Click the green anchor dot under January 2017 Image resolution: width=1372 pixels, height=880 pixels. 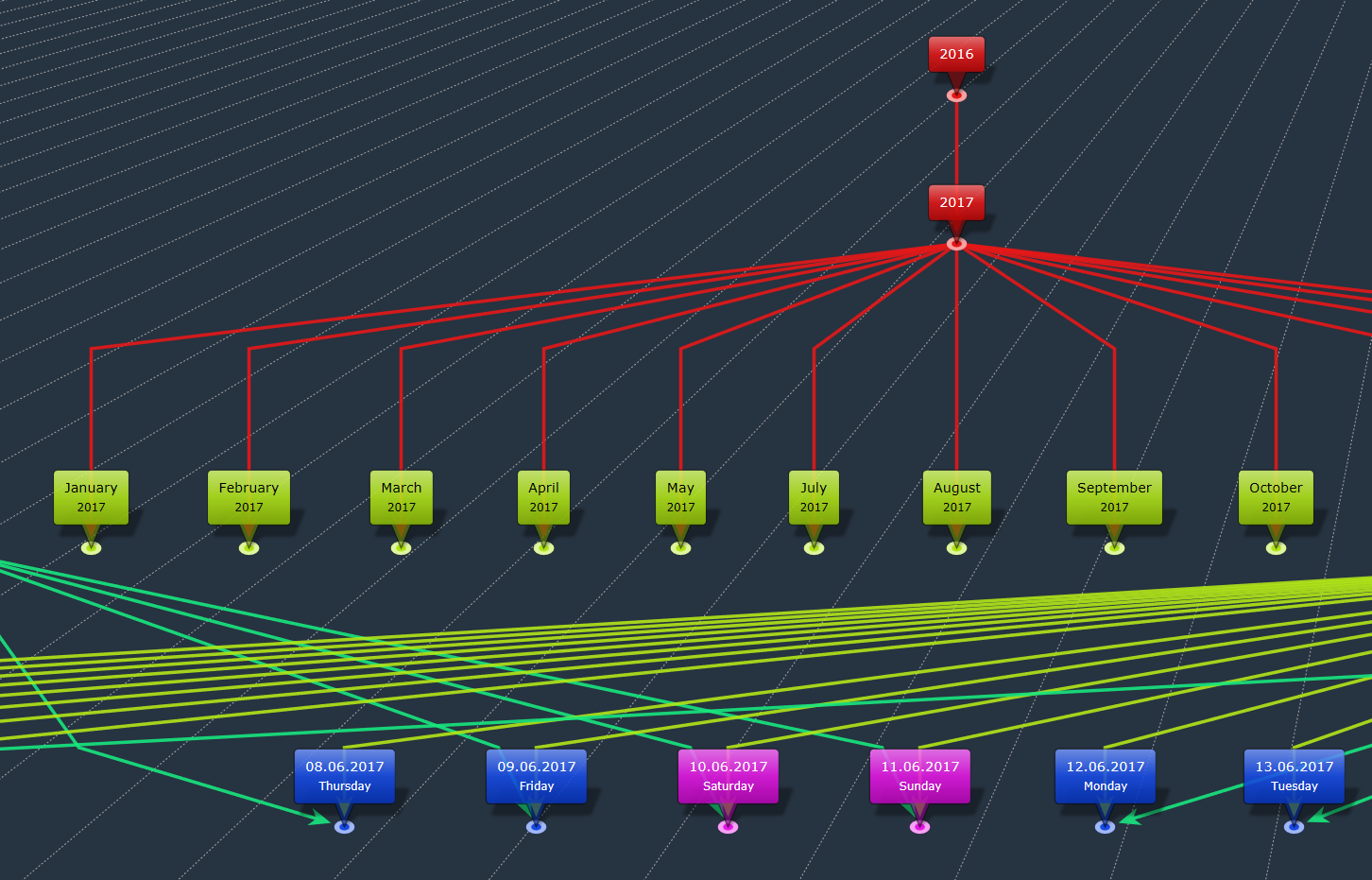[91, 548]
